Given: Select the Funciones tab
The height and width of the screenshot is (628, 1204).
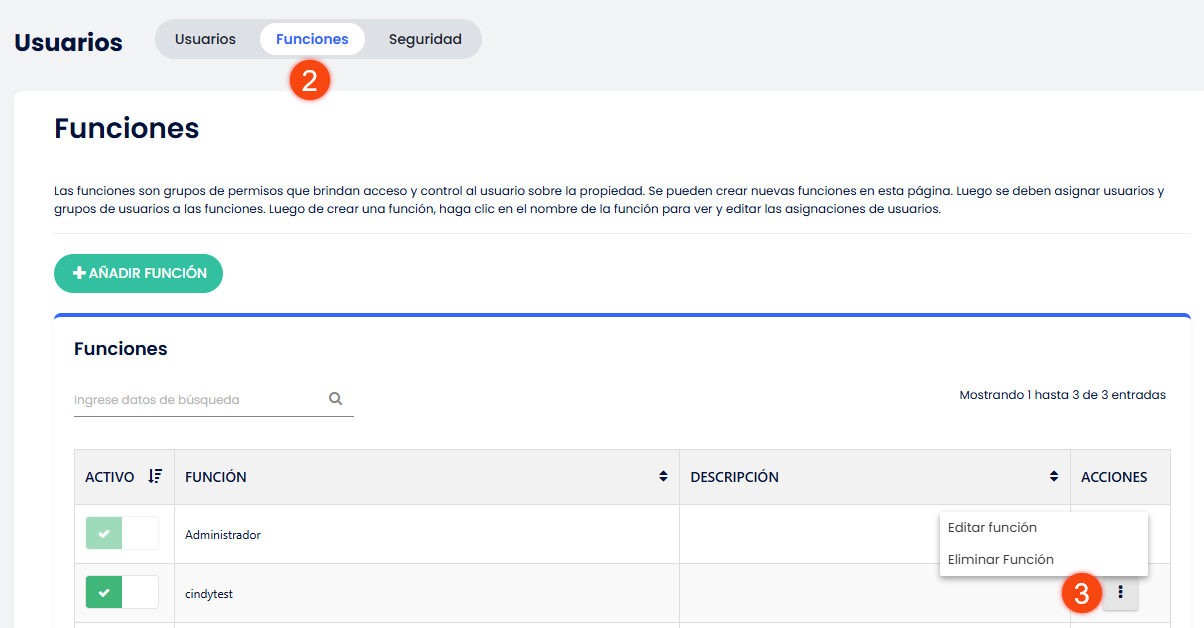Looking at the screenshot, I should (312, 39).
